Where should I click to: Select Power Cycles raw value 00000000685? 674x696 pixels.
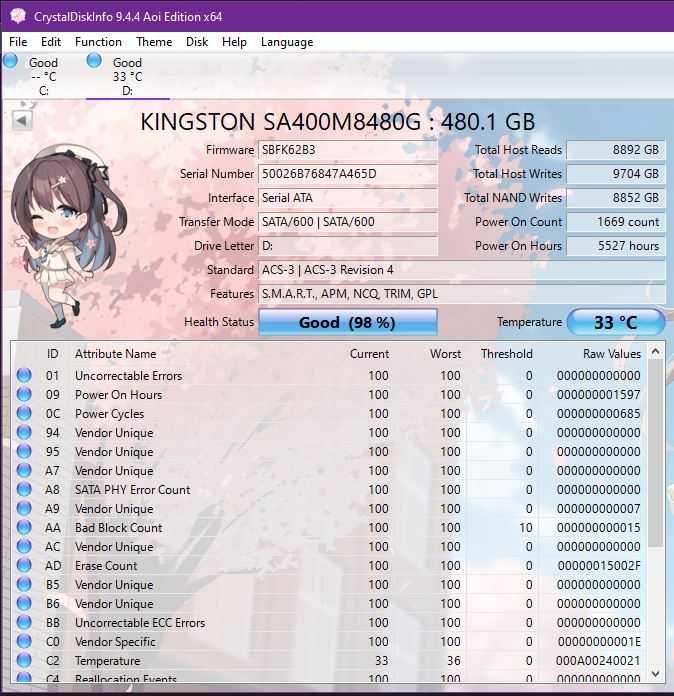pos(599,413)
